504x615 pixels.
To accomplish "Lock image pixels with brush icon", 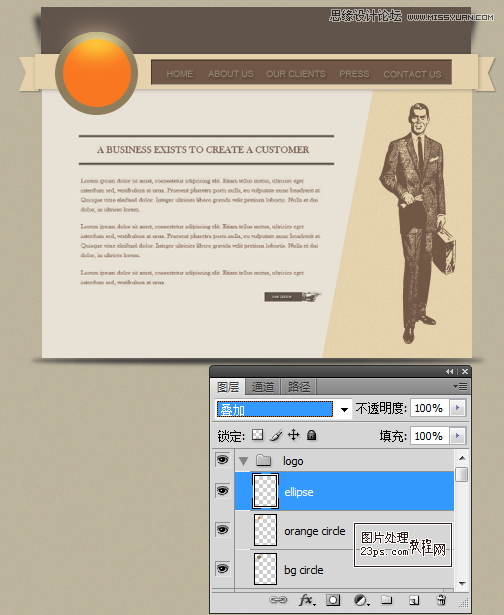I will point(276,435).
